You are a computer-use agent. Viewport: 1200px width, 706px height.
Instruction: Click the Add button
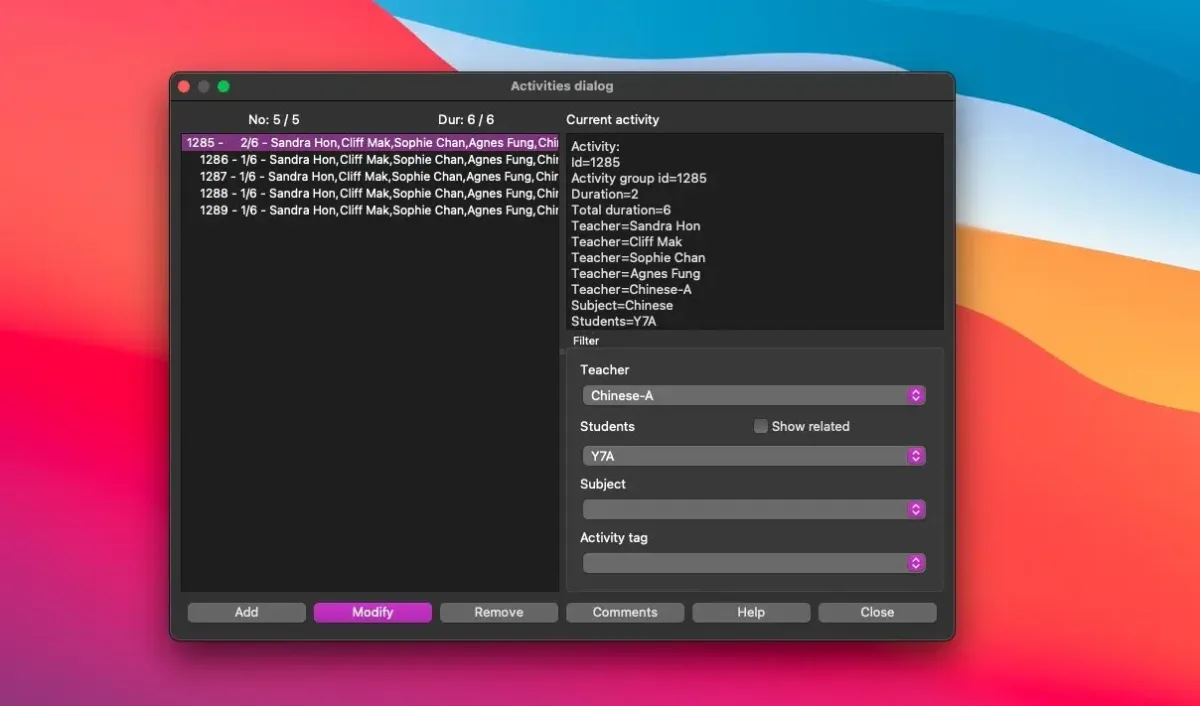tap(246, 612)
